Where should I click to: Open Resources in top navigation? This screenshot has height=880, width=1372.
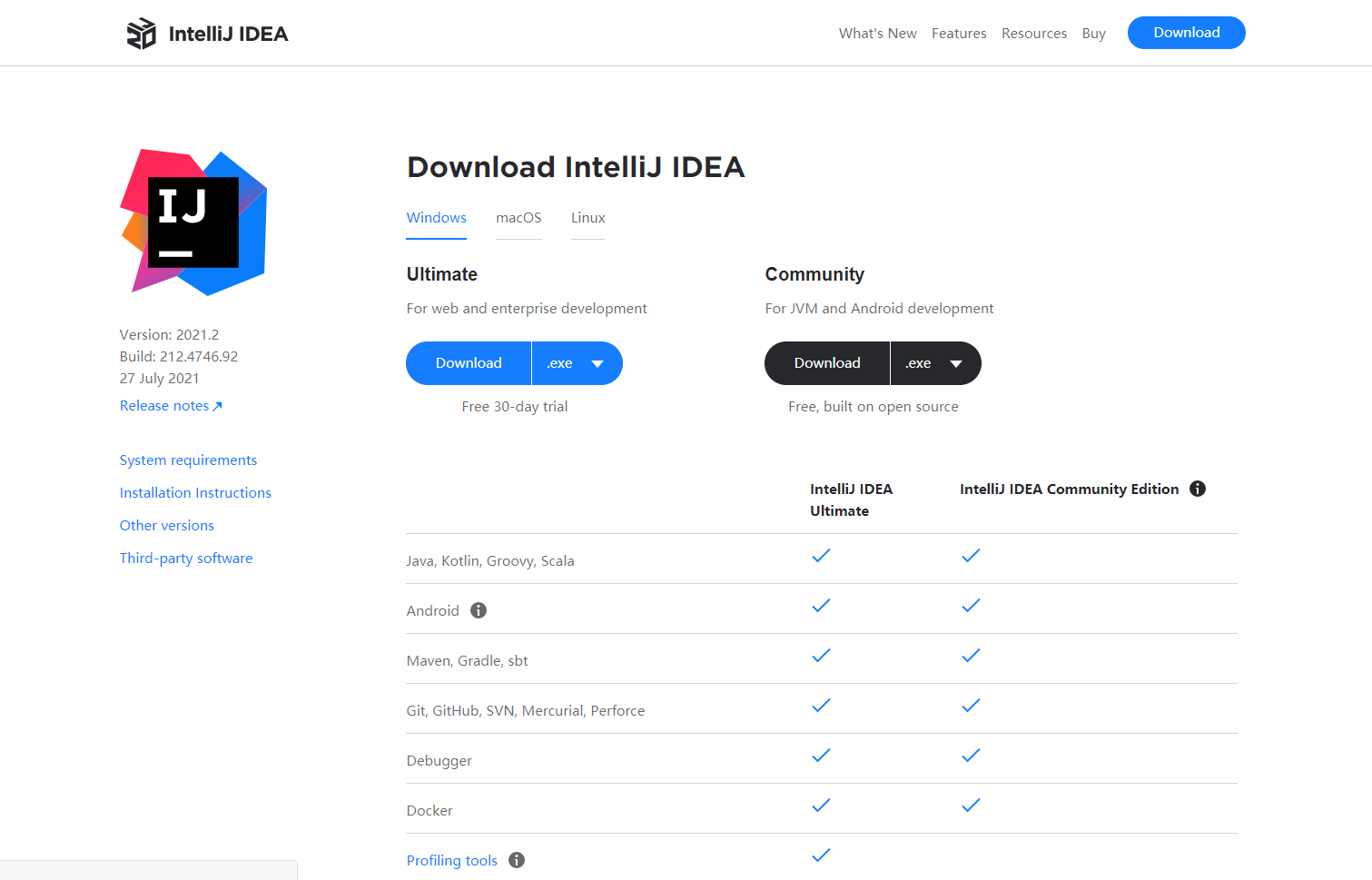pyautogui.click(x=1034, y=34)
